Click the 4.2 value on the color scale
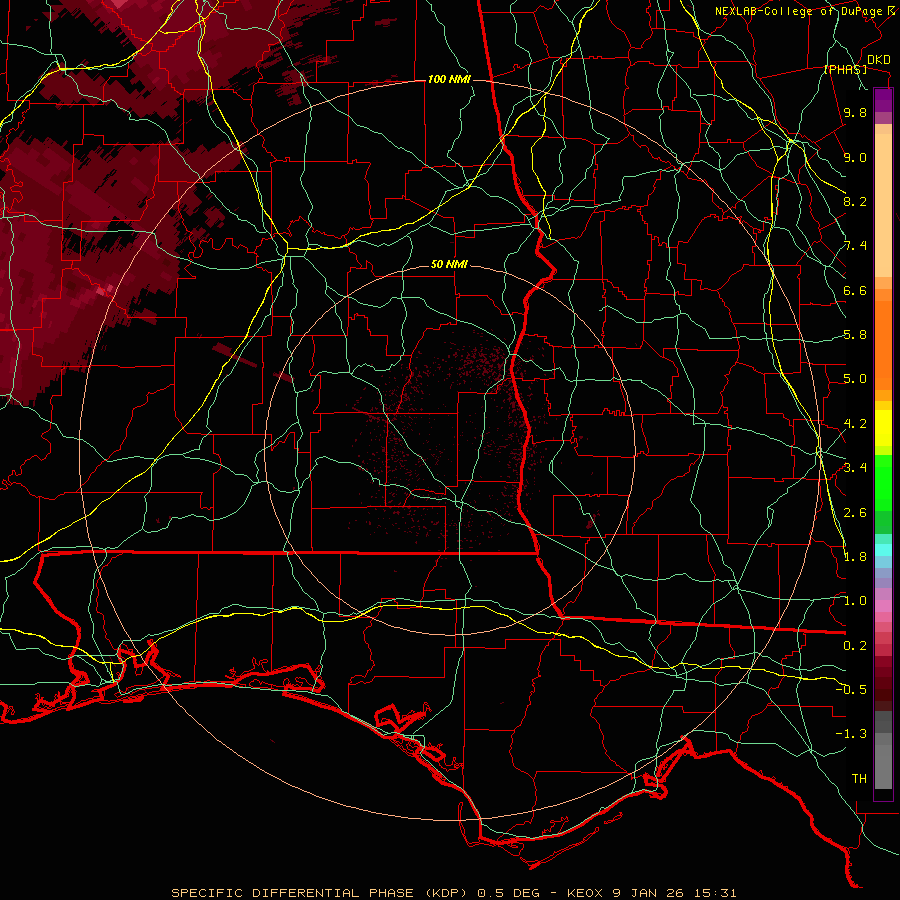Screen dimensions: 900x900 tap(855, 424)
